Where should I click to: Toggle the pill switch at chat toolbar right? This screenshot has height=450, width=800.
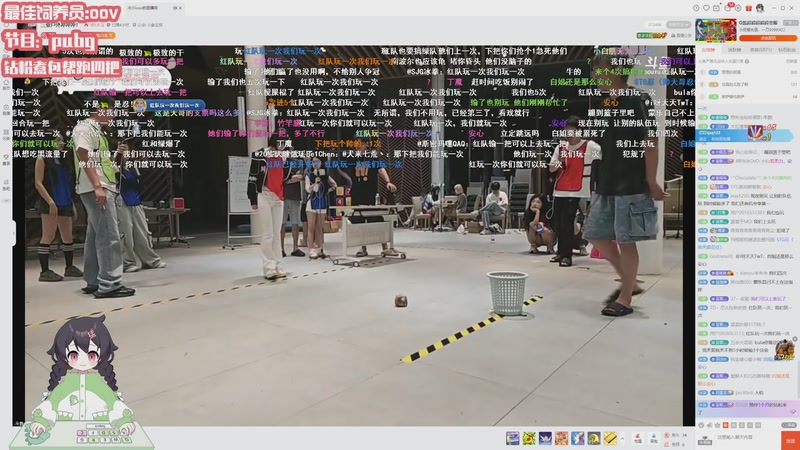pos(789,425)
